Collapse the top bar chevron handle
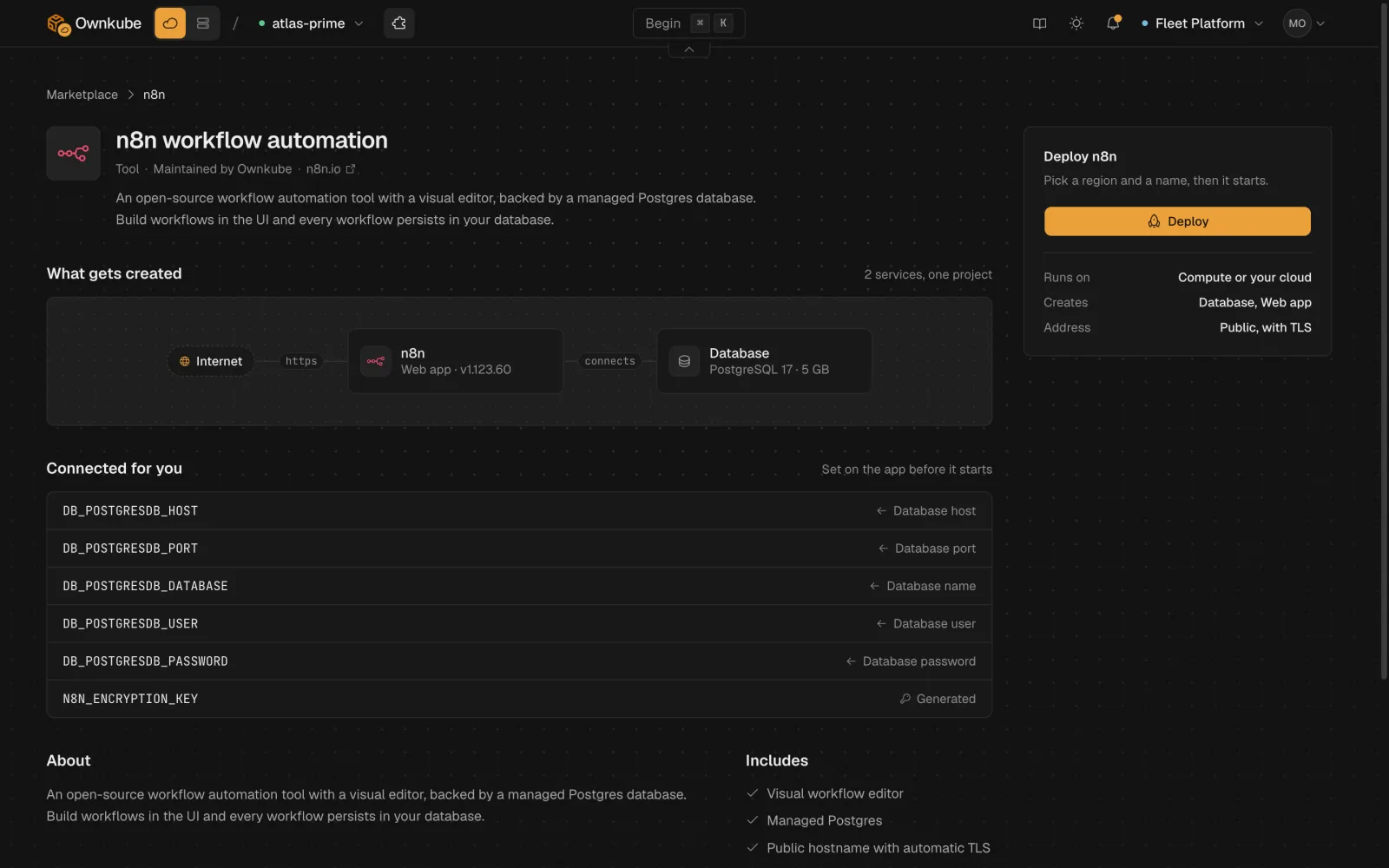Viewport: 1389px width, 868px height. (689, 50)
